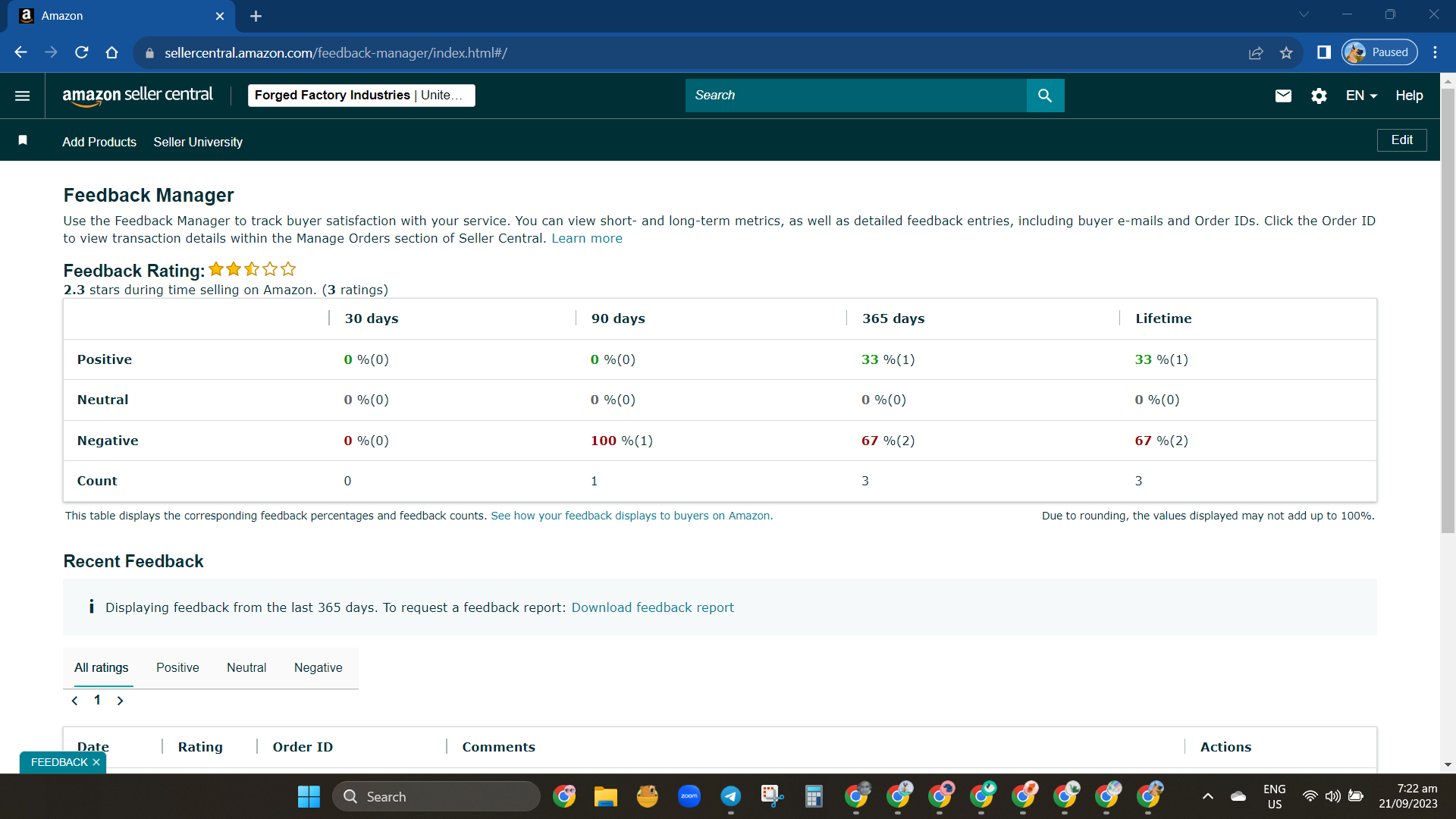Open Telegram from the taskbar
Screen dimensions: 1456x819
(x=730, y=796)
